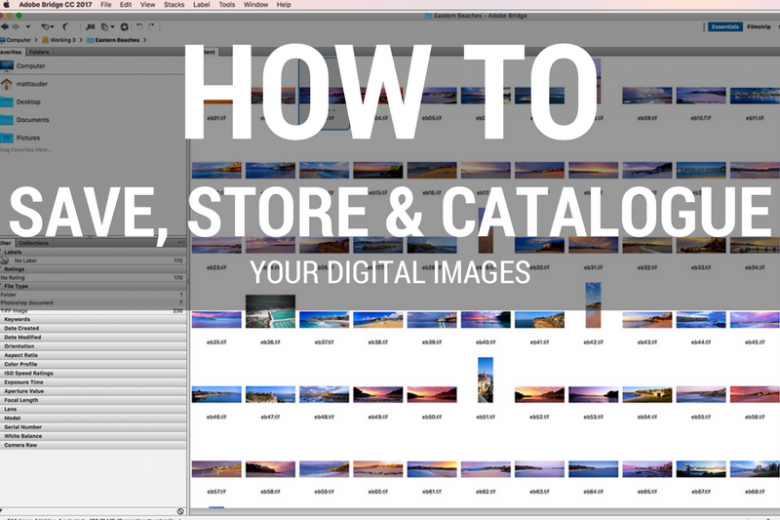
Task: Click the Forward navigation arrow
Action: point(16,27)
